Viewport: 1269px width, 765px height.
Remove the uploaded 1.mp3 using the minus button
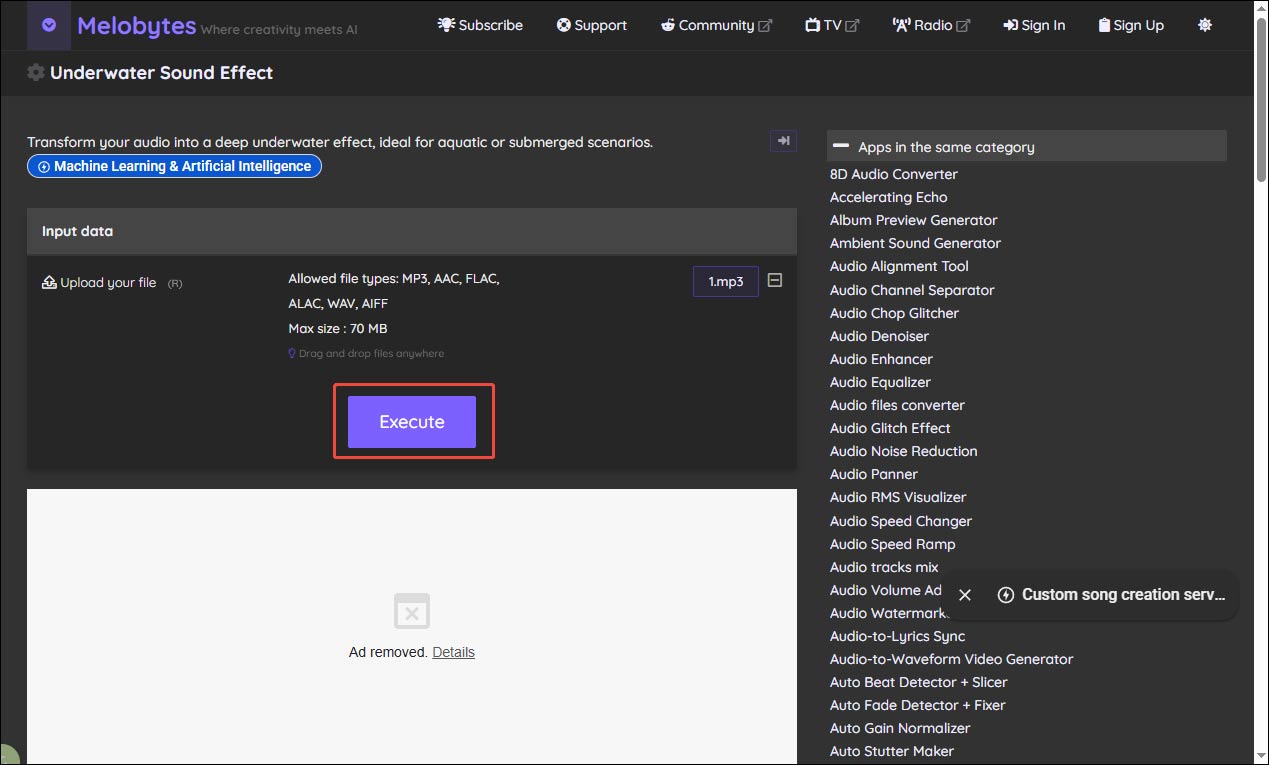tap(774, 281)
